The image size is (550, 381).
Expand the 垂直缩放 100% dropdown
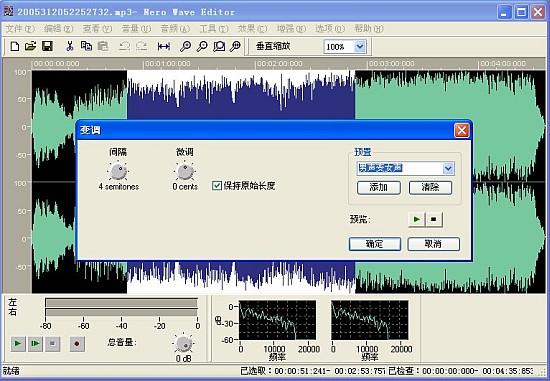[360, 46]
